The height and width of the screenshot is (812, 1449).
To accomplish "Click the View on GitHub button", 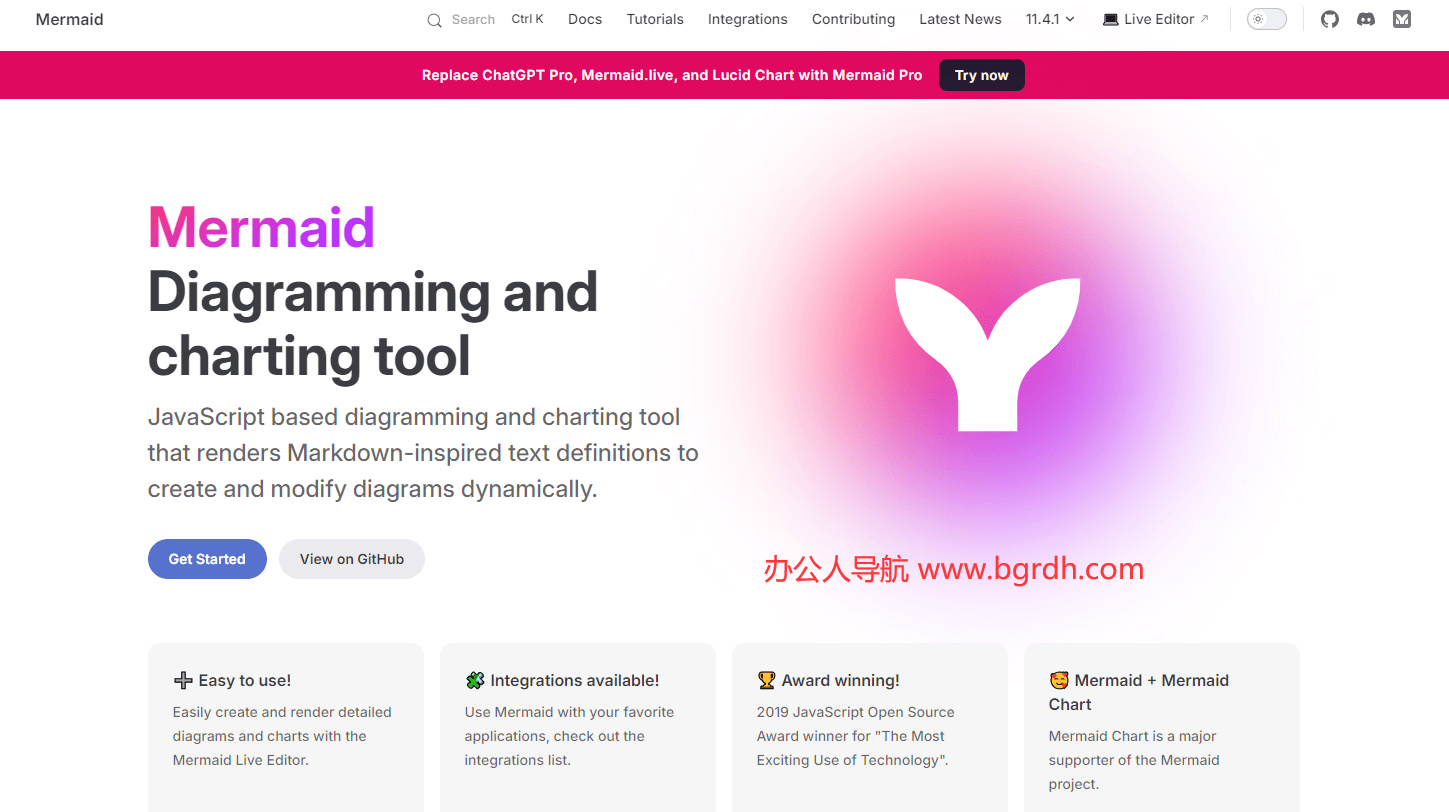I will pyautogui.click(x=352, y=559).
